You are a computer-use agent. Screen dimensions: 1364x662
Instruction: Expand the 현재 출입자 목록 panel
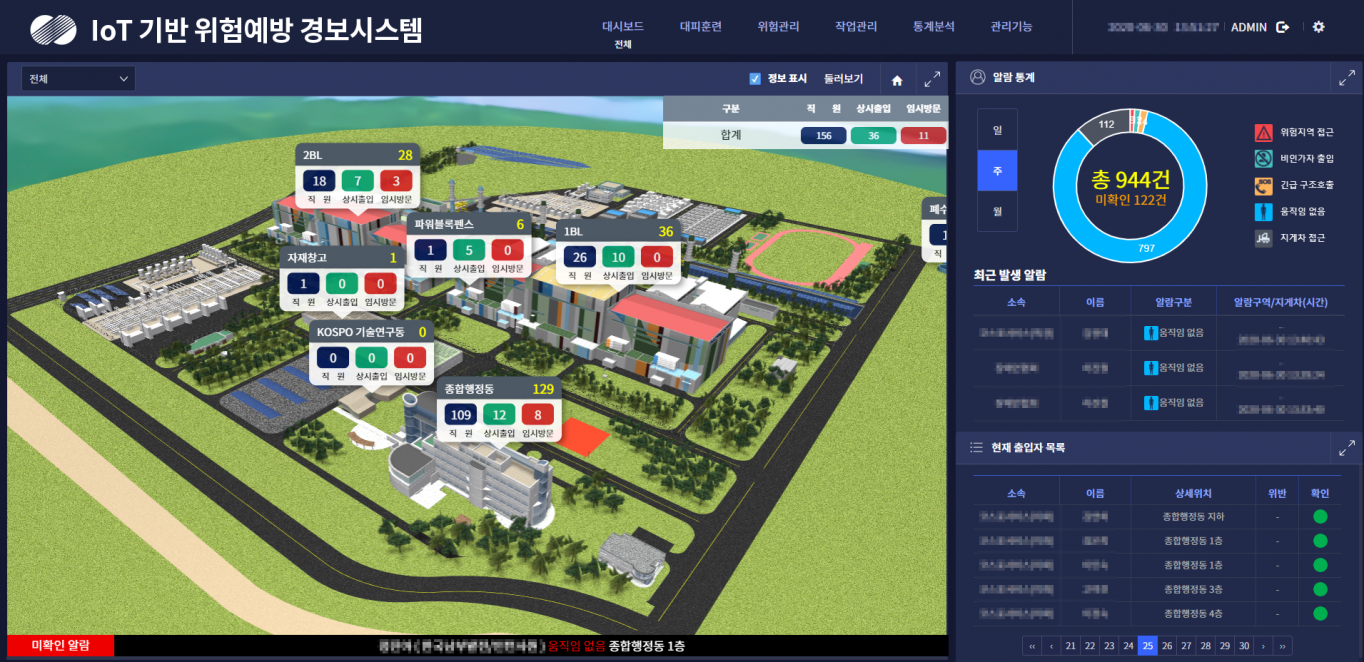pos(1347,447)
